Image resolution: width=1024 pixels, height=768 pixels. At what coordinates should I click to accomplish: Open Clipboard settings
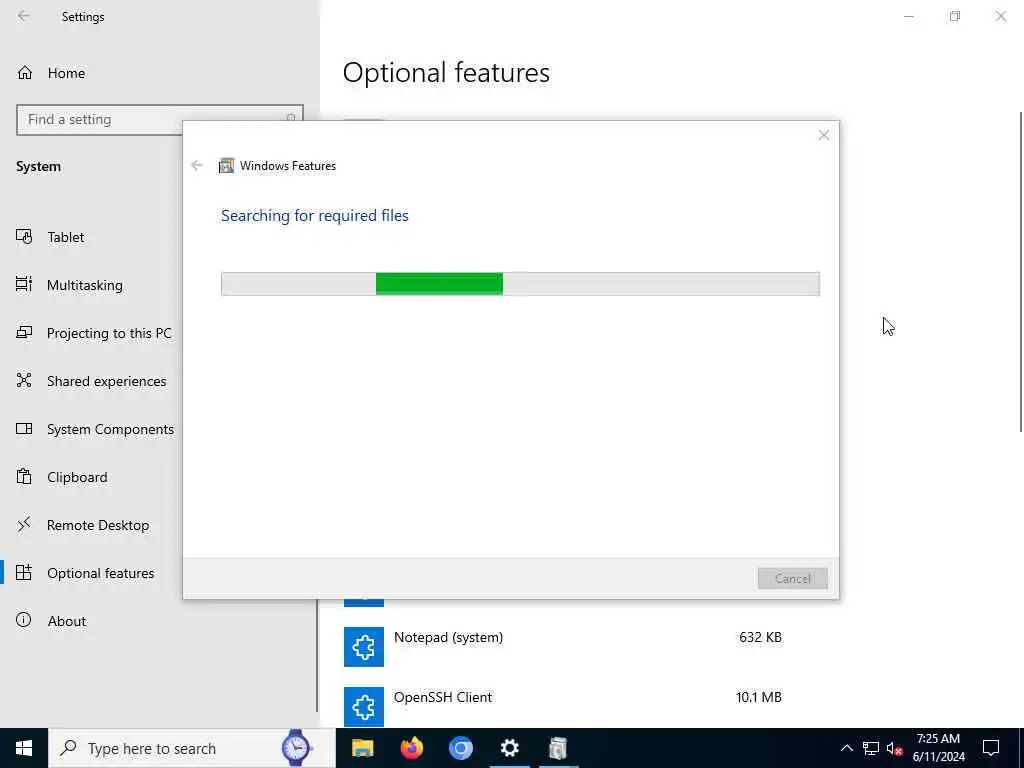(77, 477)
